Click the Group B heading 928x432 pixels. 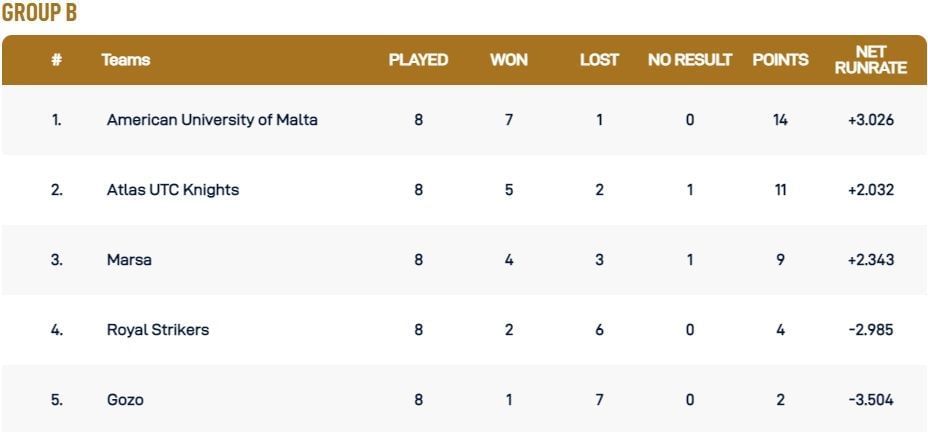[x=40, y=14]
